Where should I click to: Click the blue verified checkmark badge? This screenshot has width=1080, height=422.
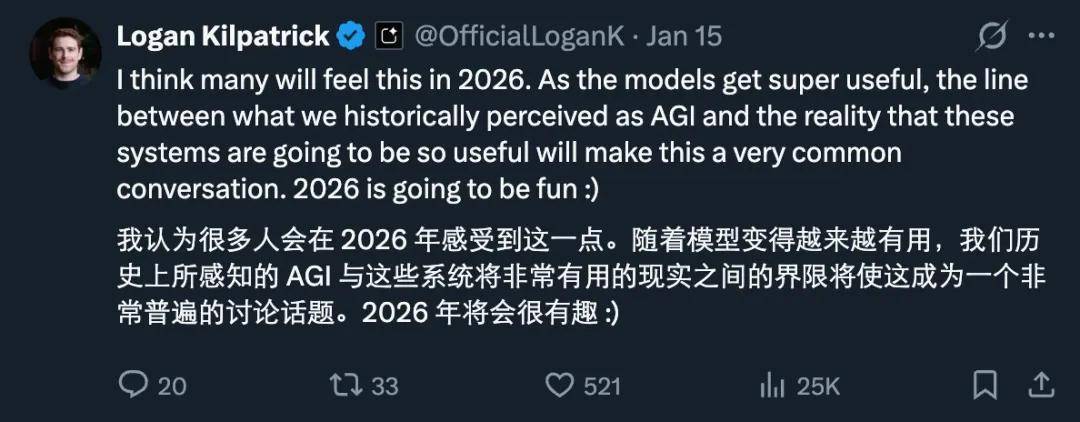351,38
